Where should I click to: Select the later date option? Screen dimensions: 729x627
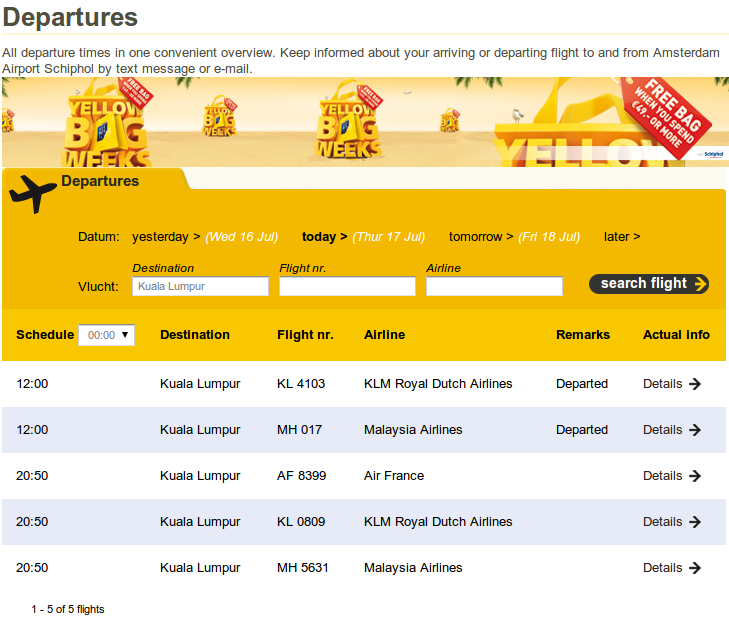click(622, 237)
